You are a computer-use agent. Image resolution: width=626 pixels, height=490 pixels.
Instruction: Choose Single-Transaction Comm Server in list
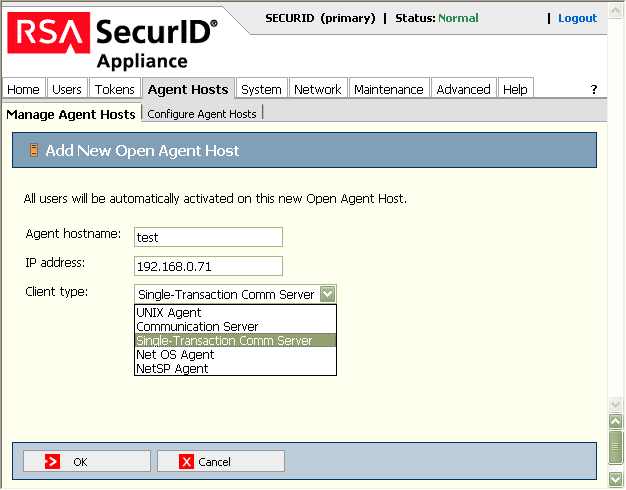click(x=236, y=340)
